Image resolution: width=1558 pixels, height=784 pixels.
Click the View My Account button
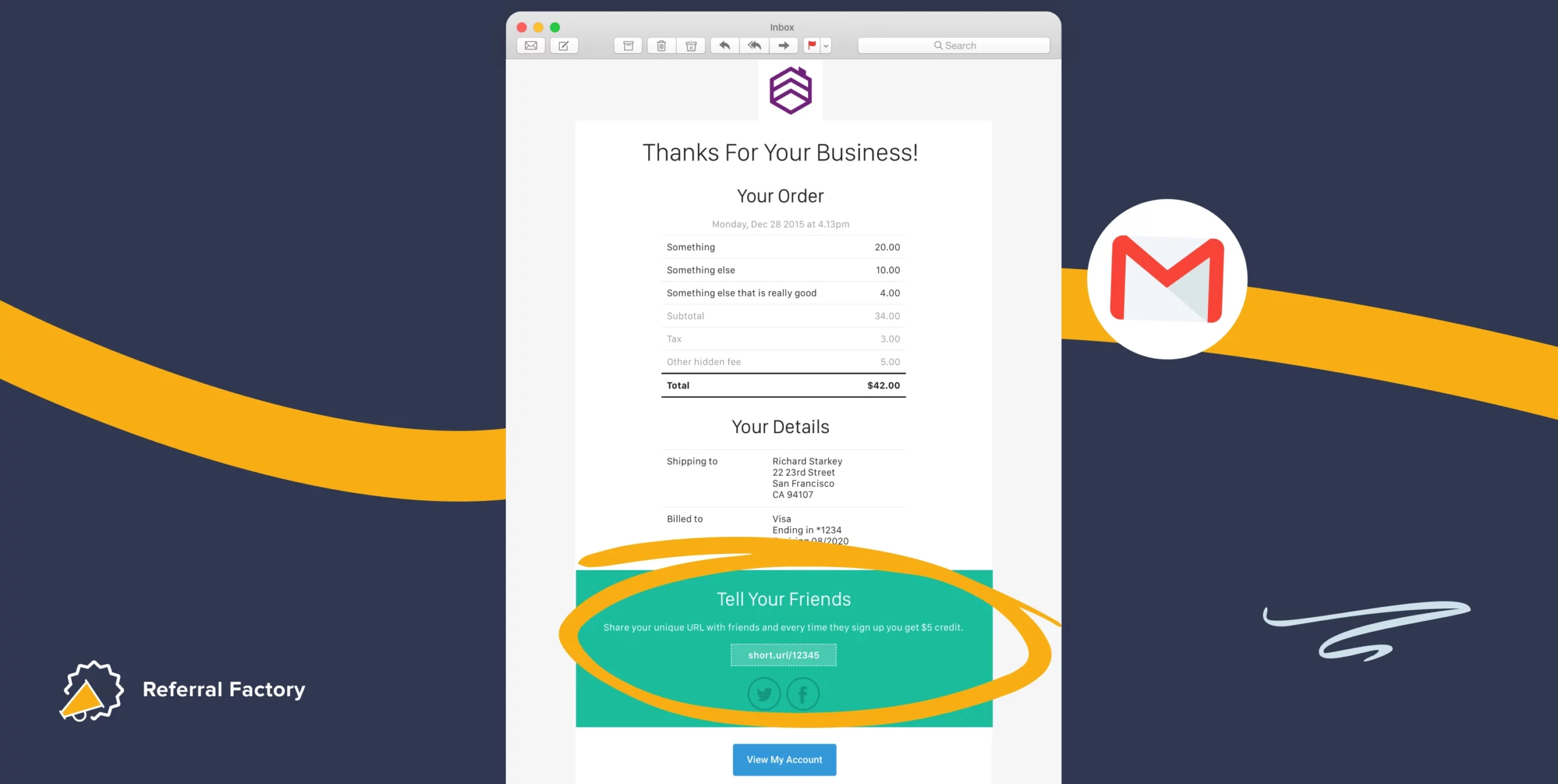[x=784, y=759]
